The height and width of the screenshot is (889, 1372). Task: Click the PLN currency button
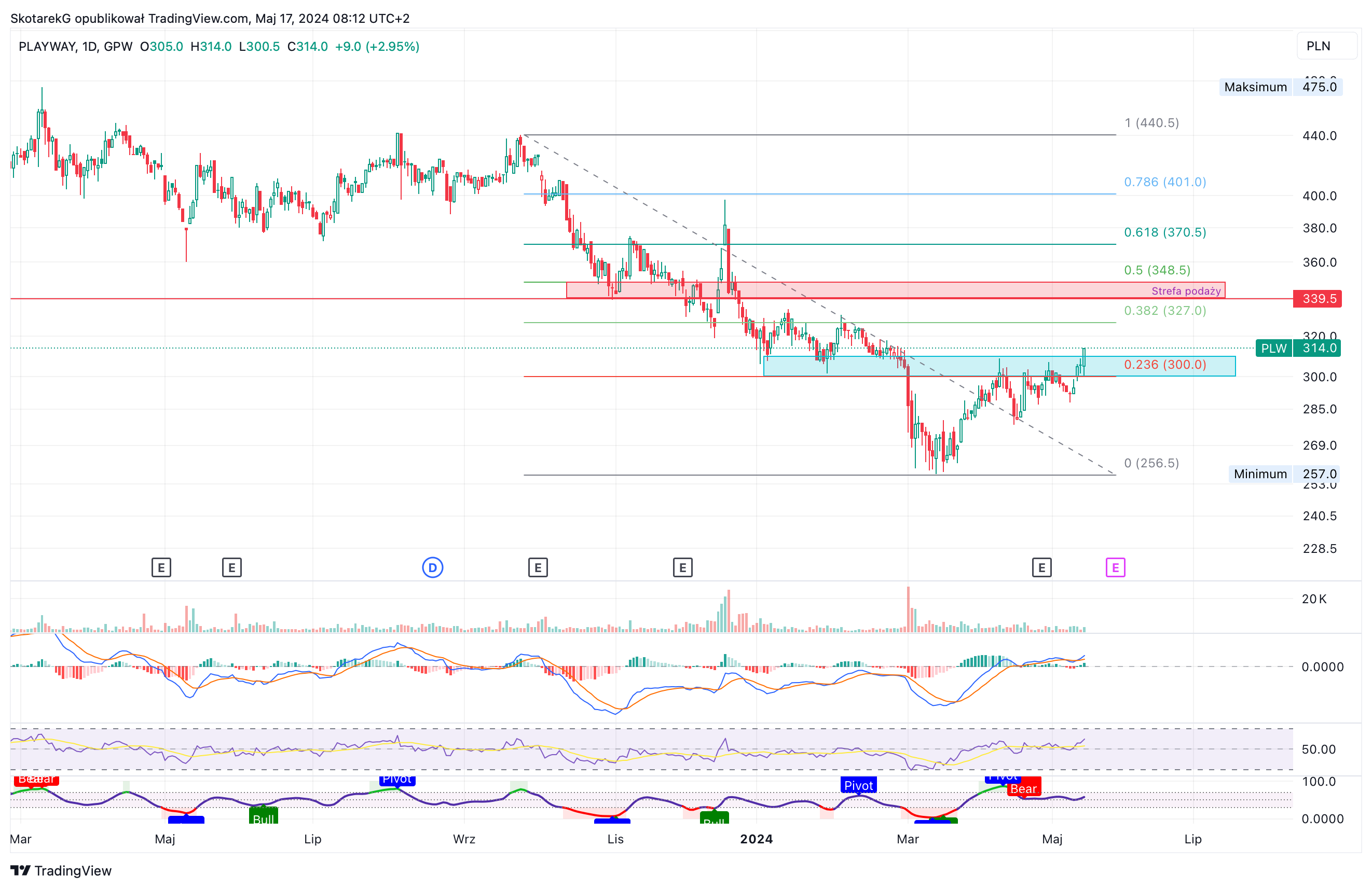click(1326, 46)
